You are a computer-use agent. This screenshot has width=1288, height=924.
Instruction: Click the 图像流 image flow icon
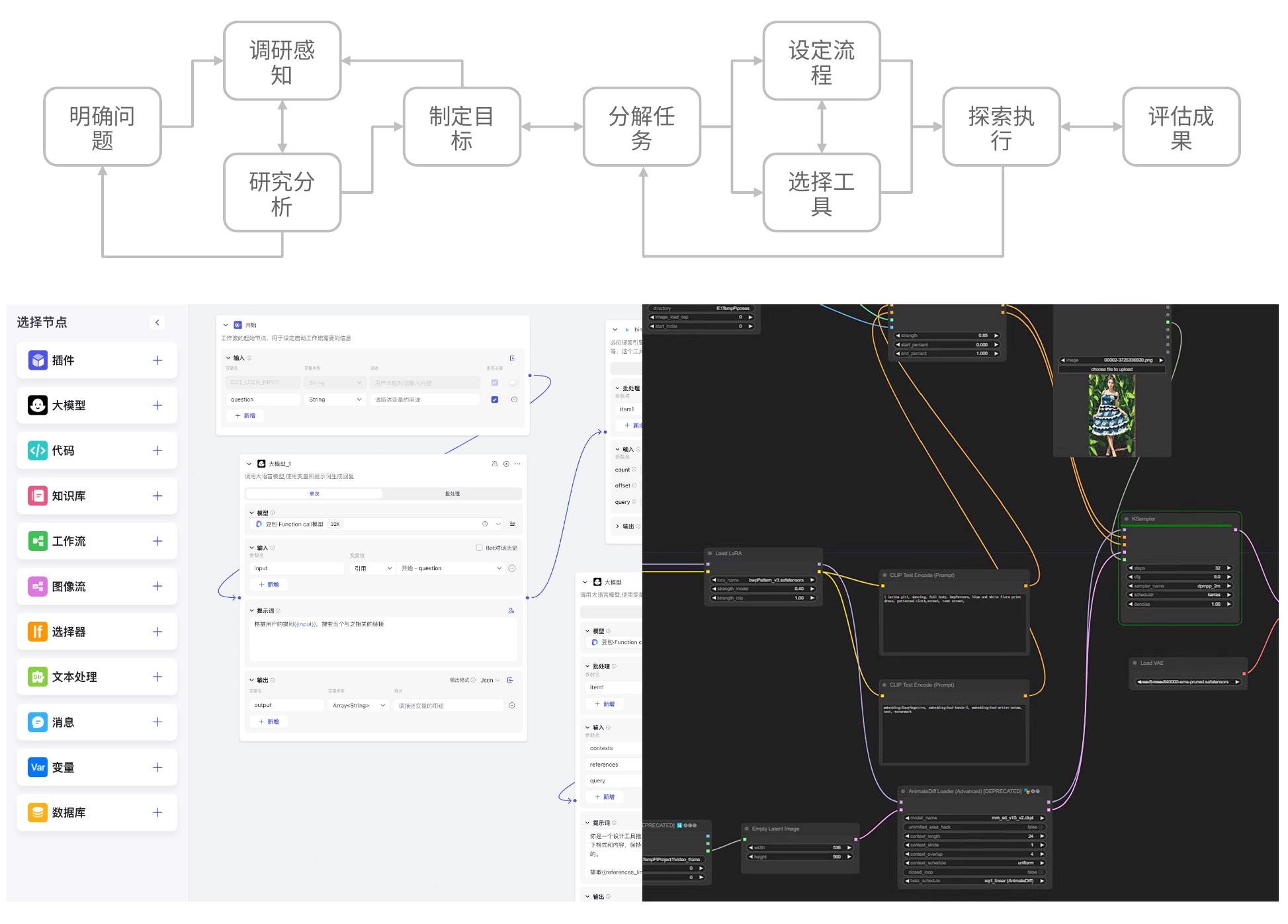38,587
